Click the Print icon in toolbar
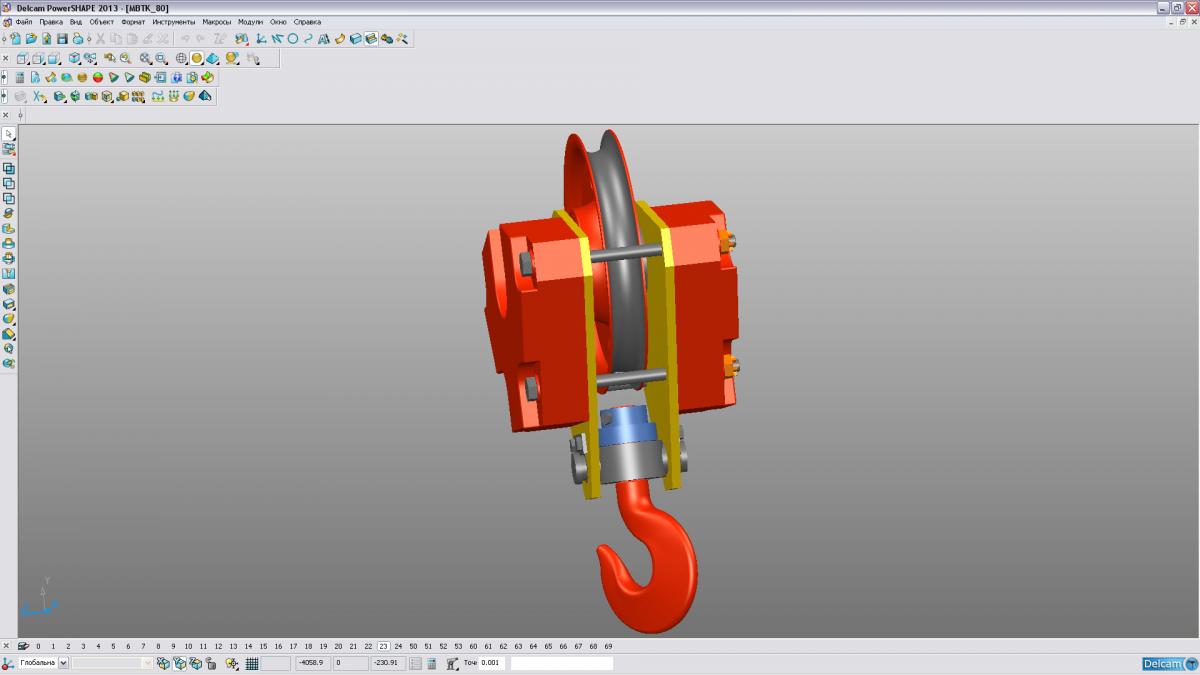This screenshot has width=1200, height=675. [x=77, y=38]
